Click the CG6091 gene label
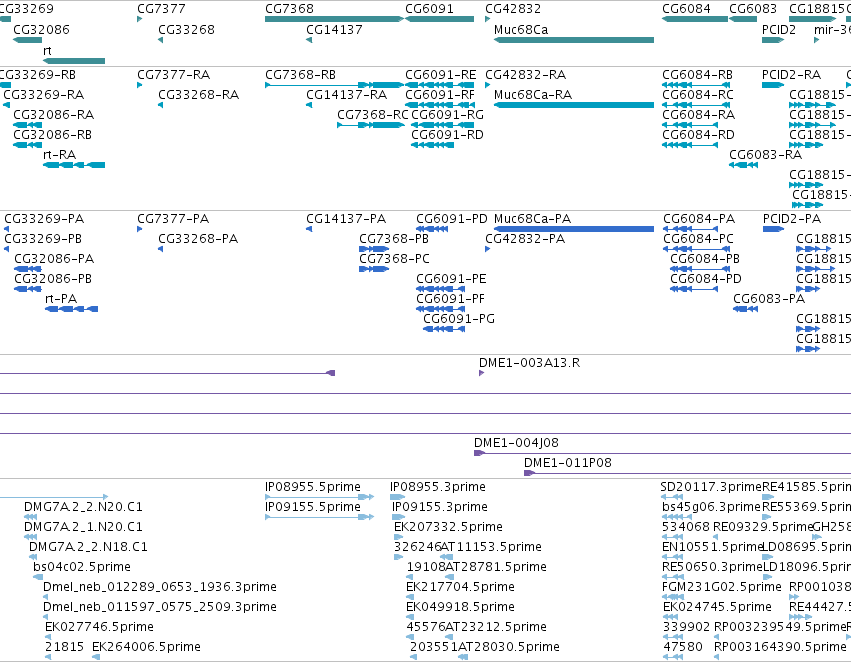851x662 pixels. point(429,9)
